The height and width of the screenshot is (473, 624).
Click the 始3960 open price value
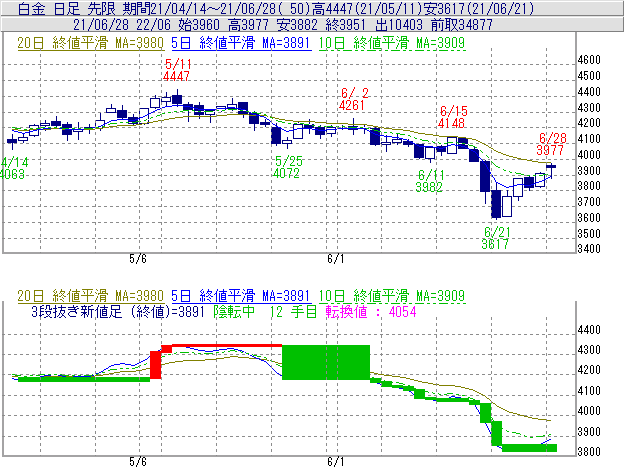[199, 25]
